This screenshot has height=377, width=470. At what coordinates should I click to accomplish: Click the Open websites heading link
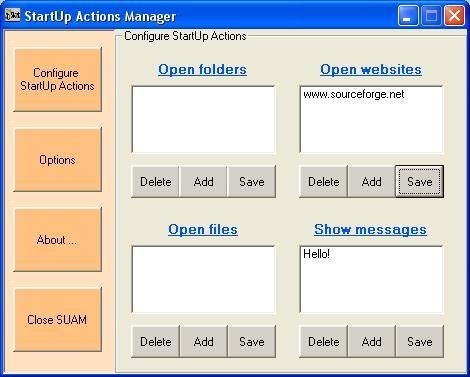pyautogui.click(x=371, y=69)
